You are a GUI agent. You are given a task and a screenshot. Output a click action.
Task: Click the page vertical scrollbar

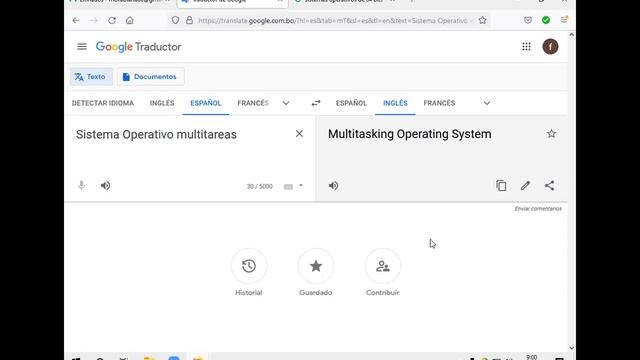[x=571, y=192]
